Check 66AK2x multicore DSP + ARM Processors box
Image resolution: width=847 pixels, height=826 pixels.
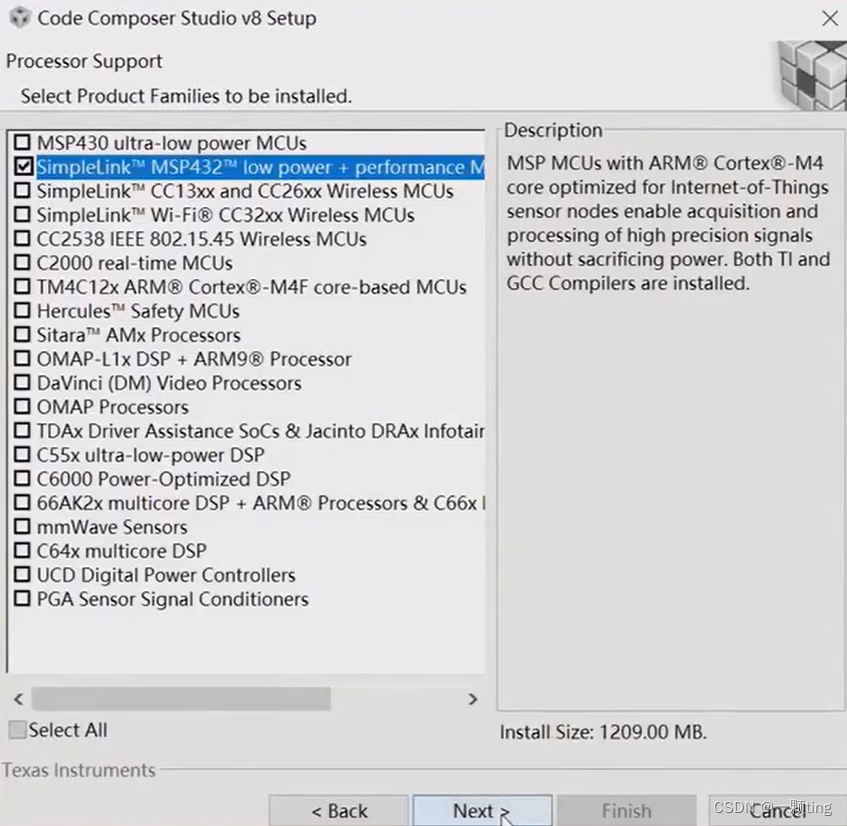(22, 502)
